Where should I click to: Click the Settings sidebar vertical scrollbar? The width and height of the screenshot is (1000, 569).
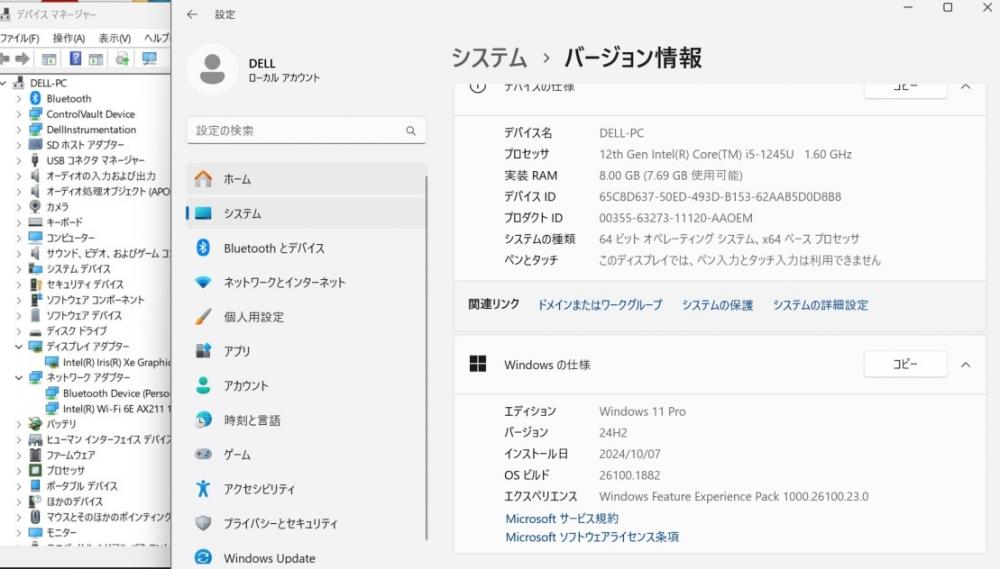click(x=427, y=357)
